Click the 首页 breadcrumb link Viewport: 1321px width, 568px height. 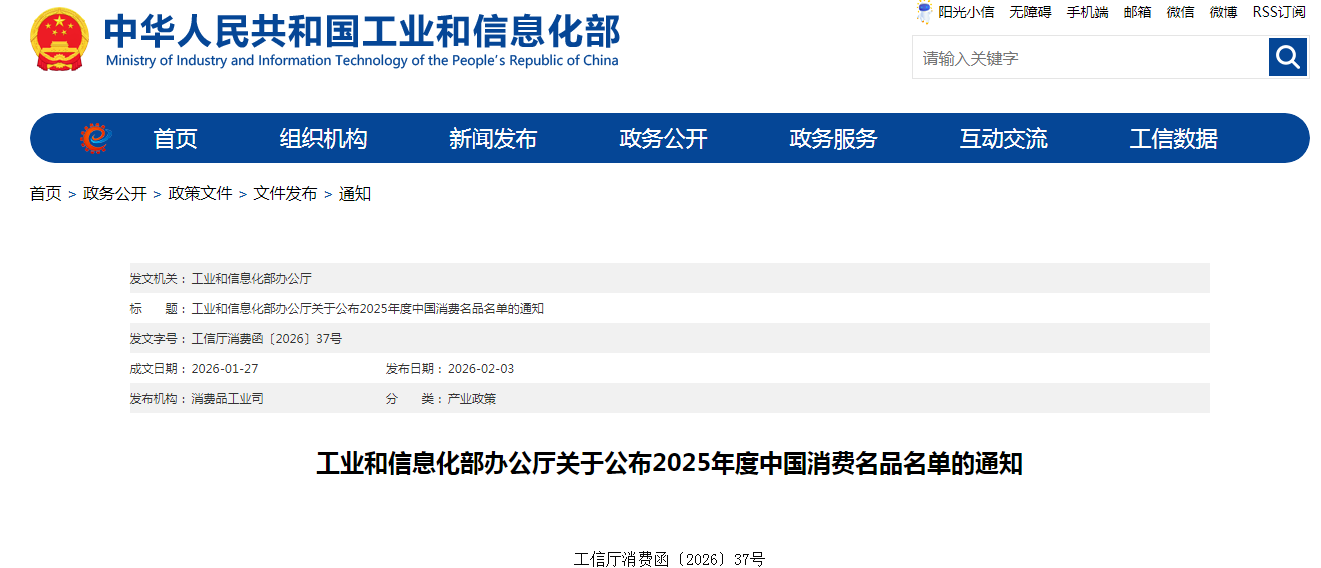(45, 193)
